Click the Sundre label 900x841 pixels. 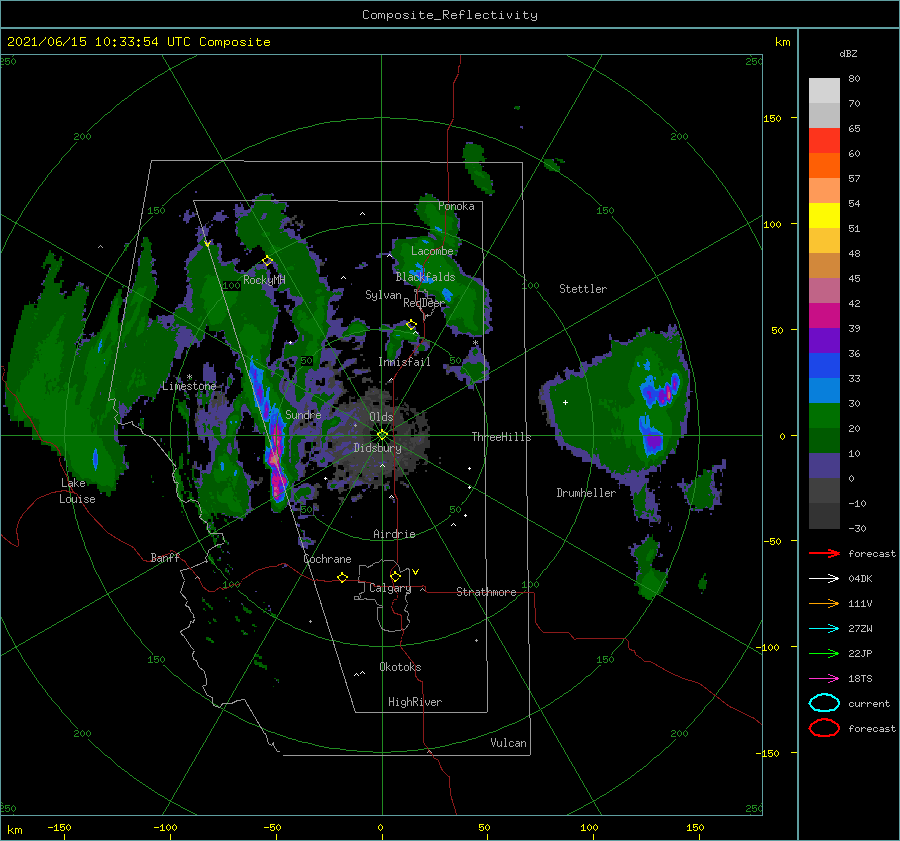point(303,414)
